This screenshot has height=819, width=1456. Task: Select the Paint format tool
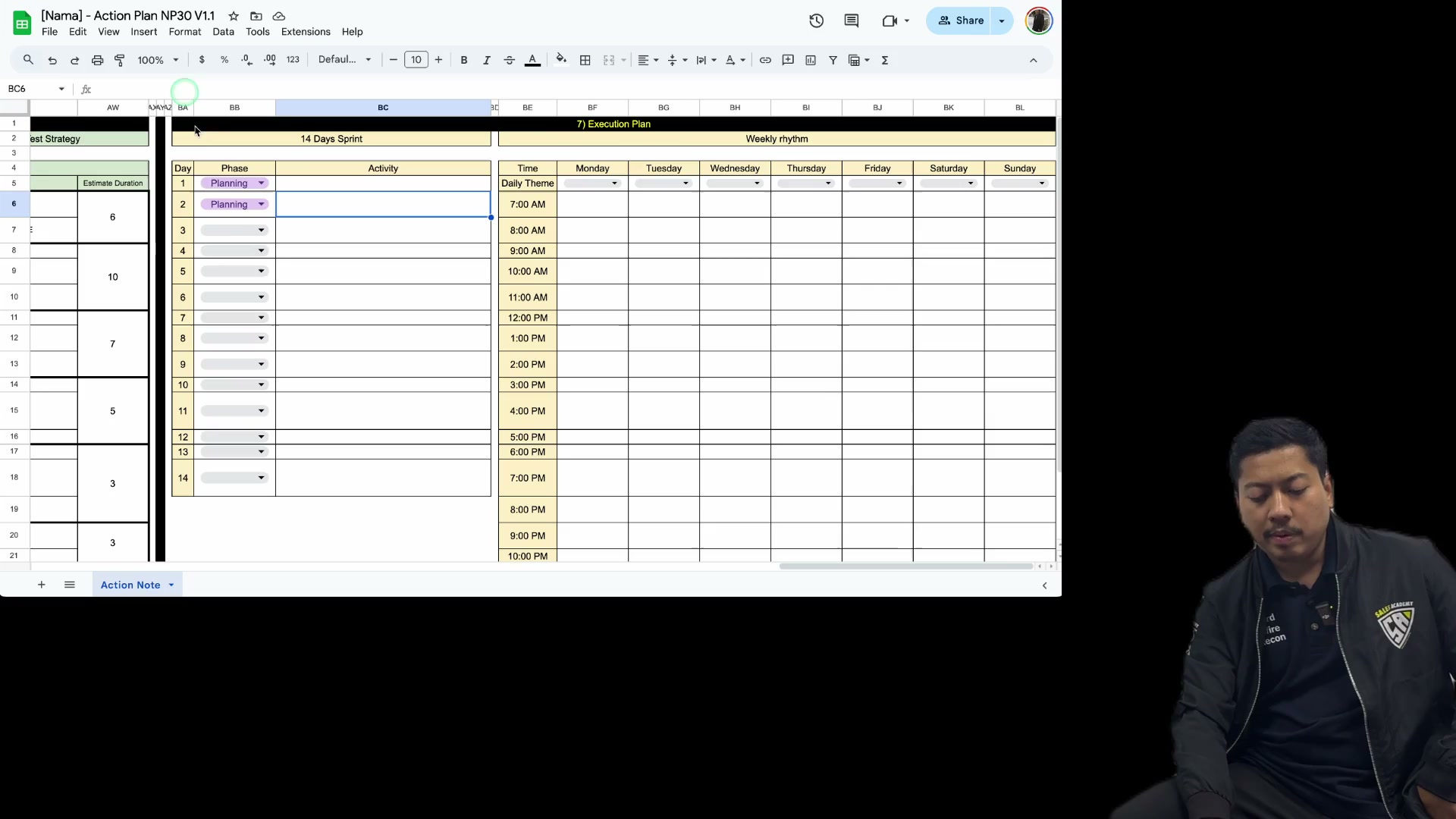120,60
